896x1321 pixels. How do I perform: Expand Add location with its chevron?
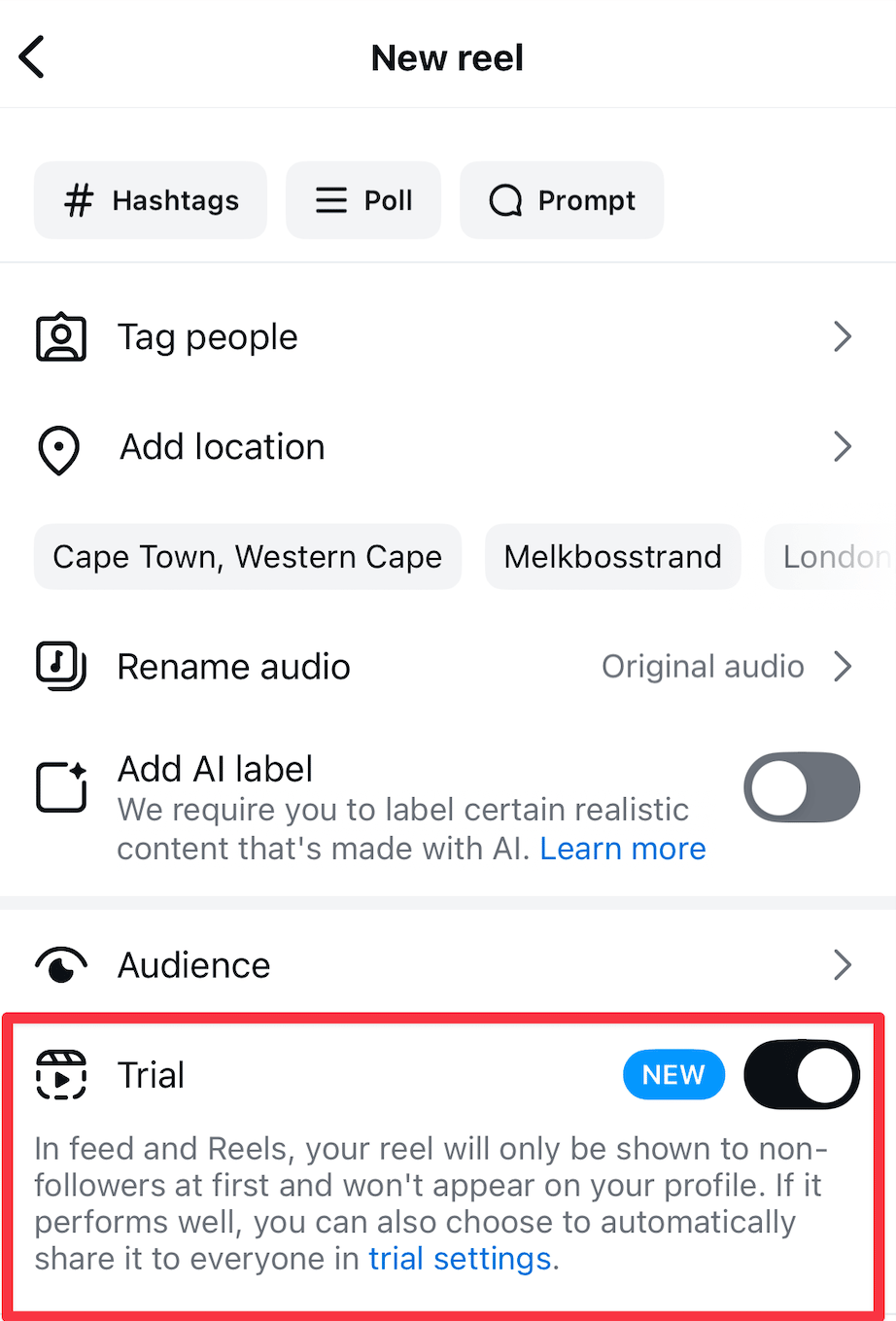click(843, 447)
